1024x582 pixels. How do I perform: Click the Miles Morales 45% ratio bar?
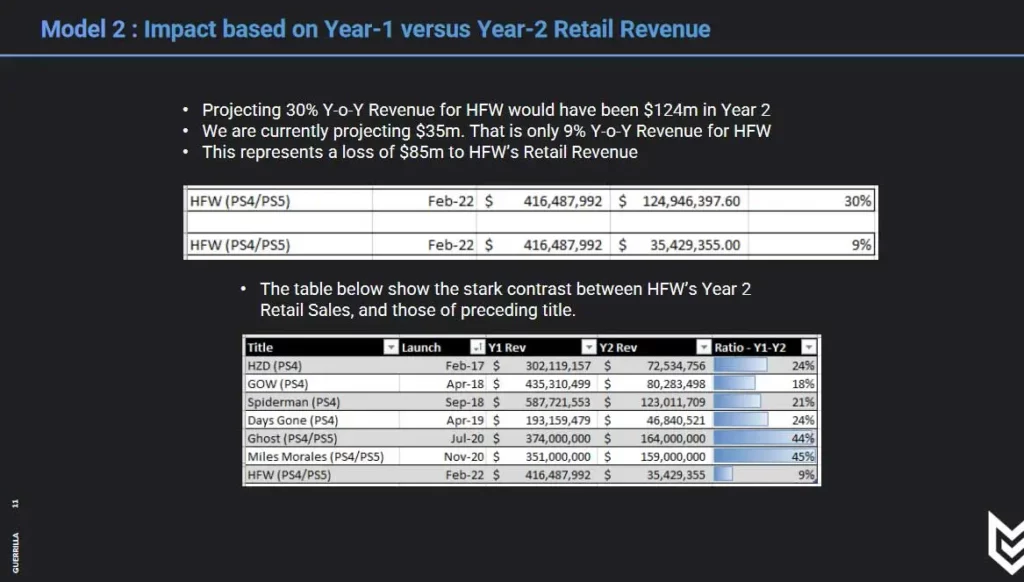point(764,456)
